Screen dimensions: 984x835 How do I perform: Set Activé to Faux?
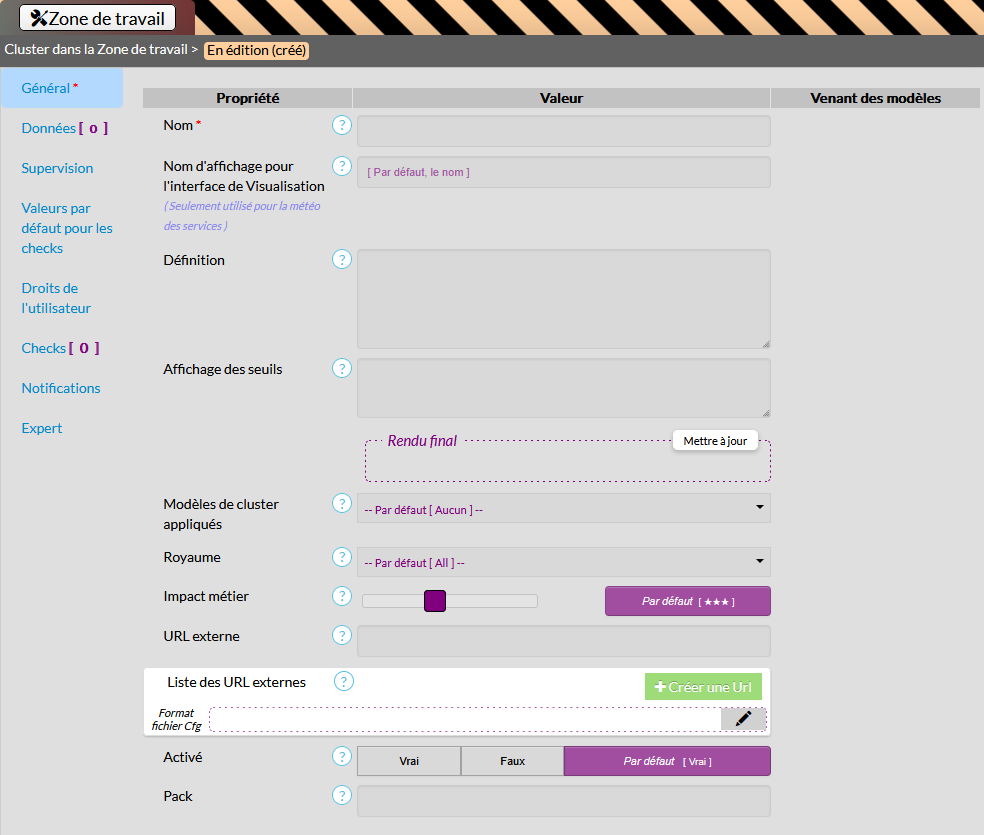tap(512, 761)
